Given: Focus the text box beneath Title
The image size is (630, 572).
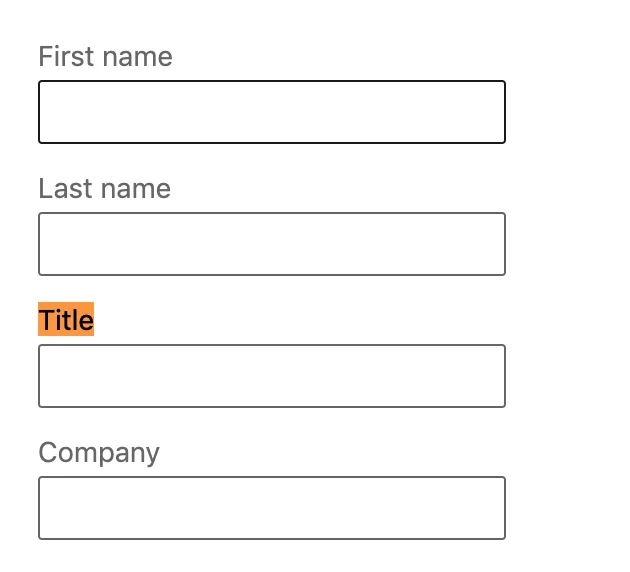Looking at the screenshot, I should point(271,376).
